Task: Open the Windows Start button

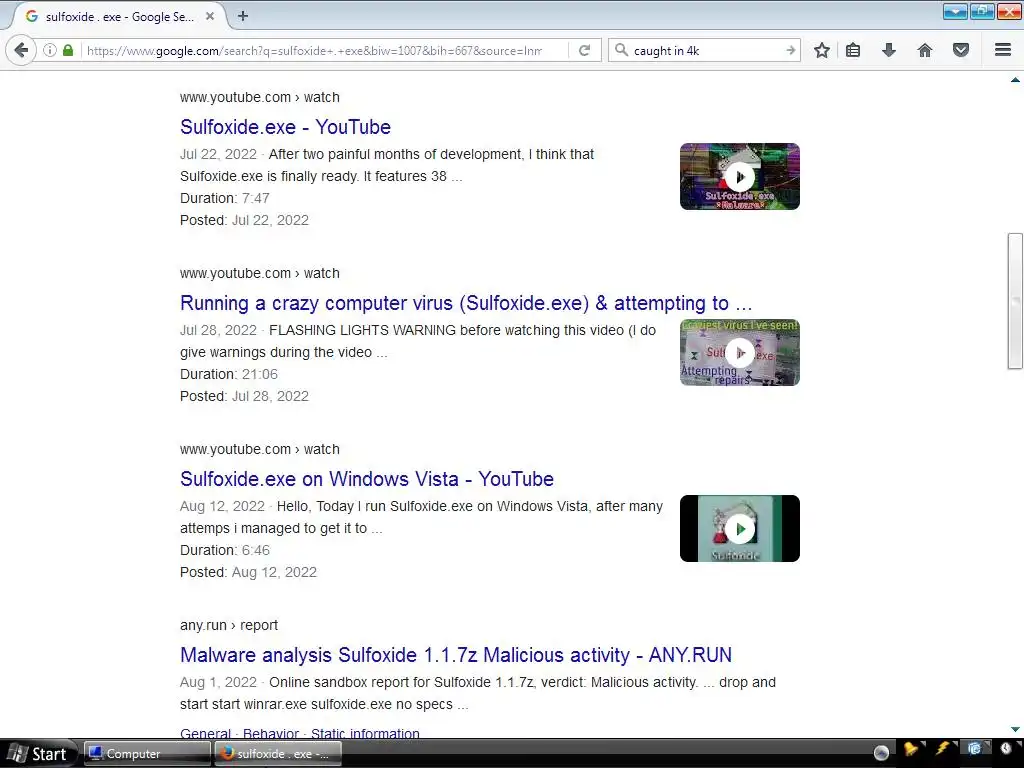Action: tap(39, 754)
